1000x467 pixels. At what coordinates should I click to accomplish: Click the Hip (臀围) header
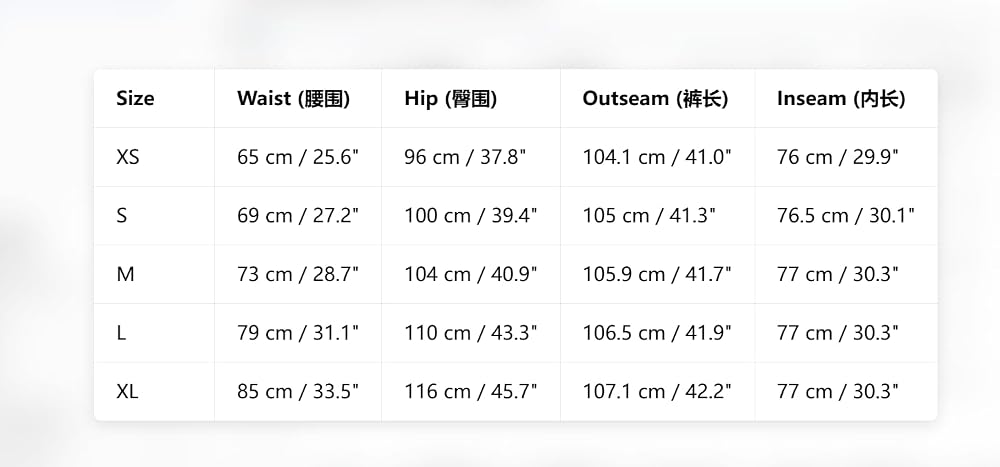pos(450,98)
